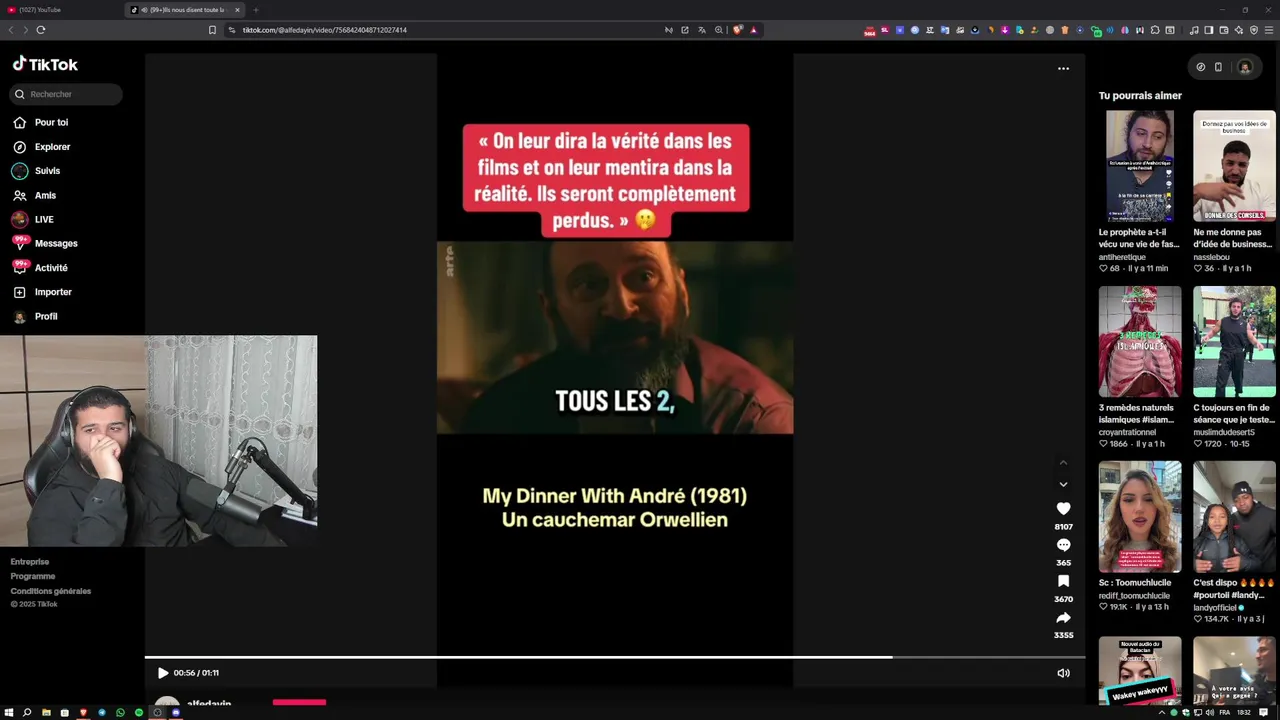Bookmark page with address bar bookmark icon
The height and width of the screenshot is (720, 1280).
click(212, 30)
